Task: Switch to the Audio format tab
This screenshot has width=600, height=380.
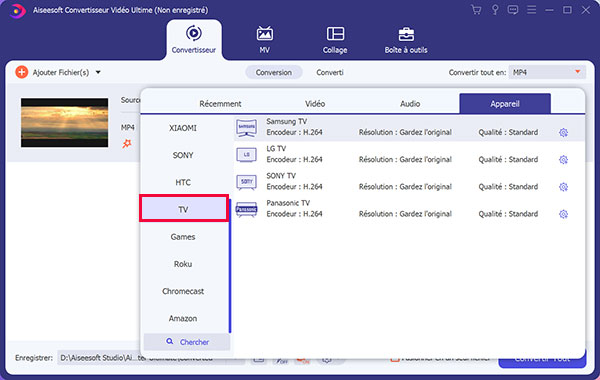Action: (410, 104)
